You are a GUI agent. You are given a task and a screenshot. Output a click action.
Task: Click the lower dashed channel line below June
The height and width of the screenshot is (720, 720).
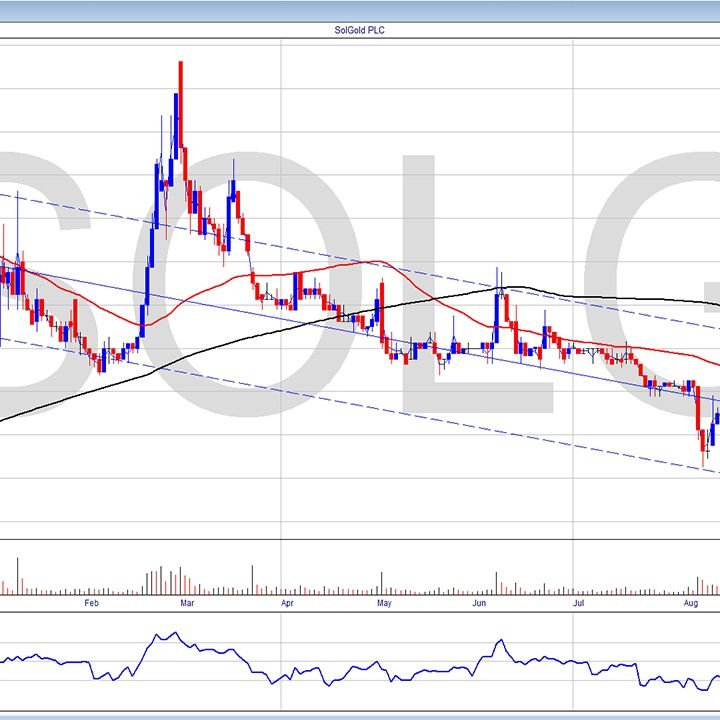tap(480, 428)
